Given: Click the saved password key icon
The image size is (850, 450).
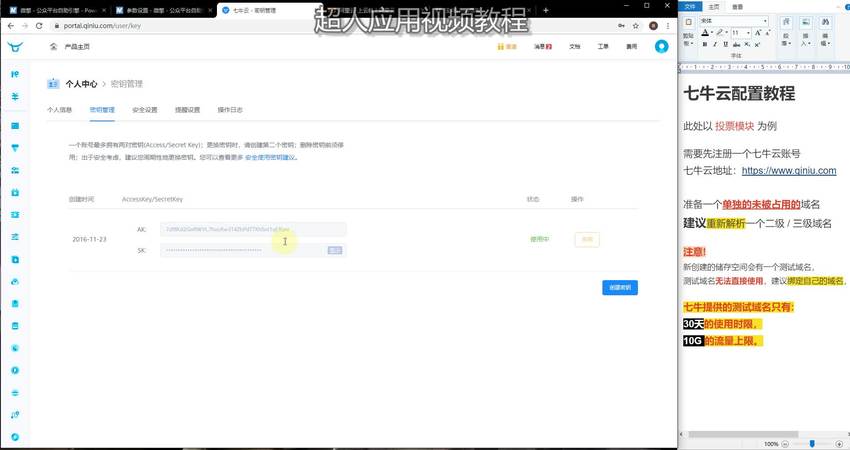Looking at the screenshot, I should 621,25.
